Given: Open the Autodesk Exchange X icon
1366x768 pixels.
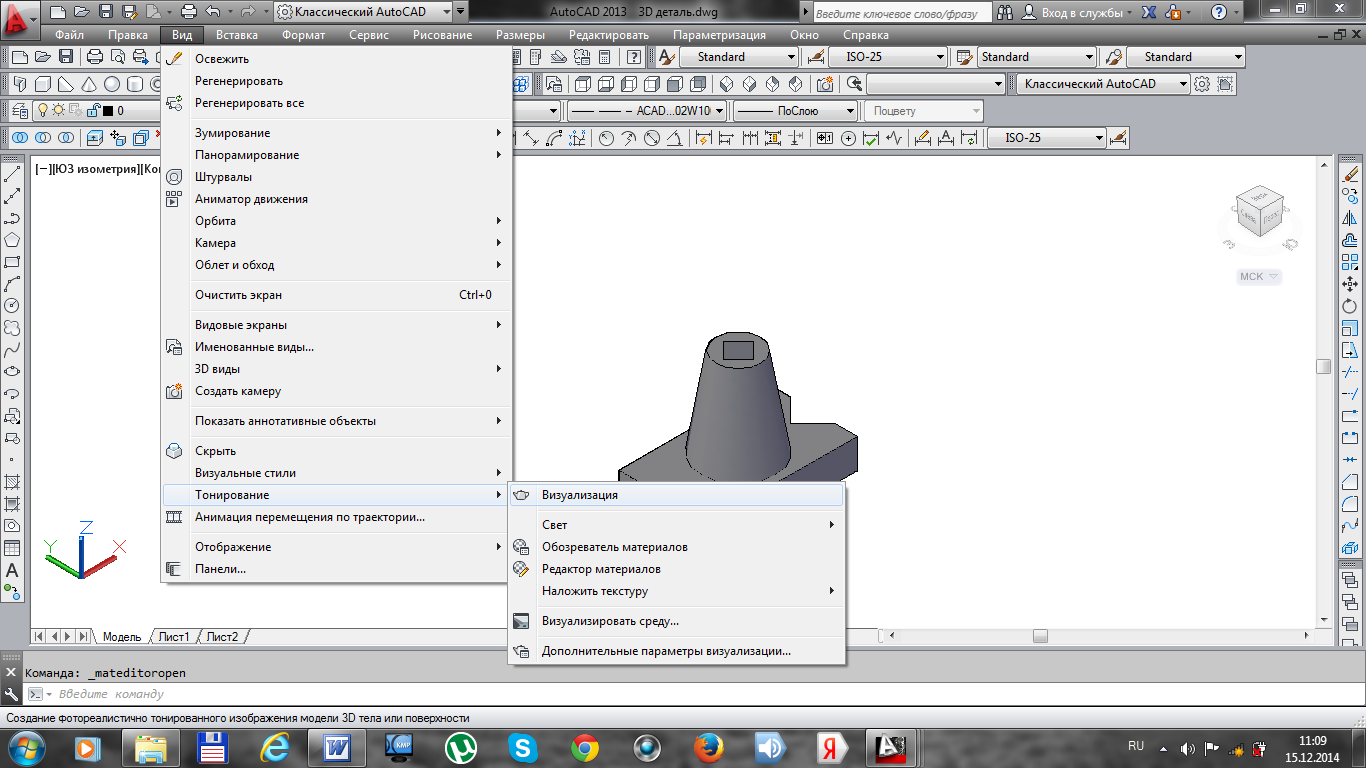Looking at the screenshot, I should [x=1149, y=12].
